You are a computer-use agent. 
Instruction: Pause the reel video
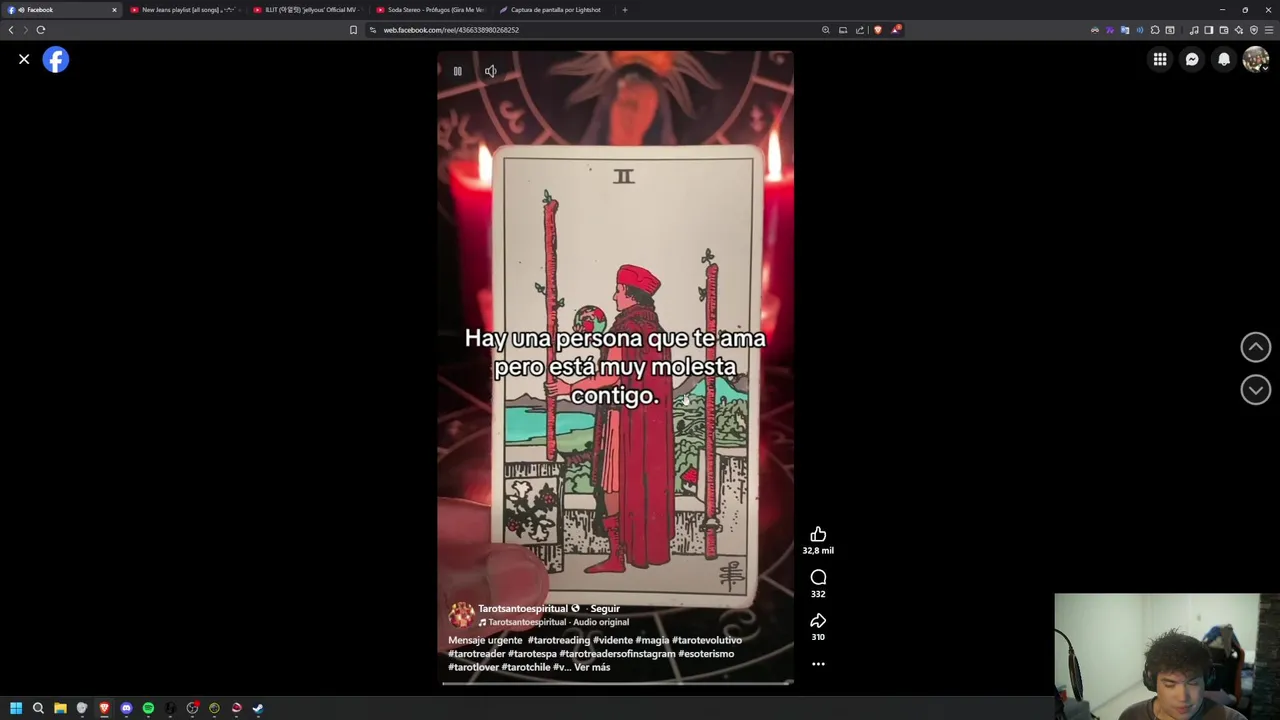point(457,71)
